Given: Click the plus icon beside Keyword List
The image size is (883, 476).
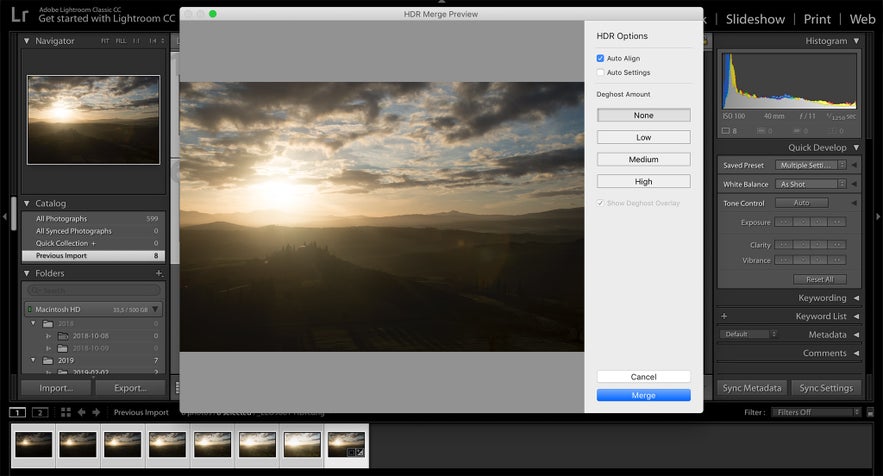Looking at the screenshot, I should (x=724, y=316).
